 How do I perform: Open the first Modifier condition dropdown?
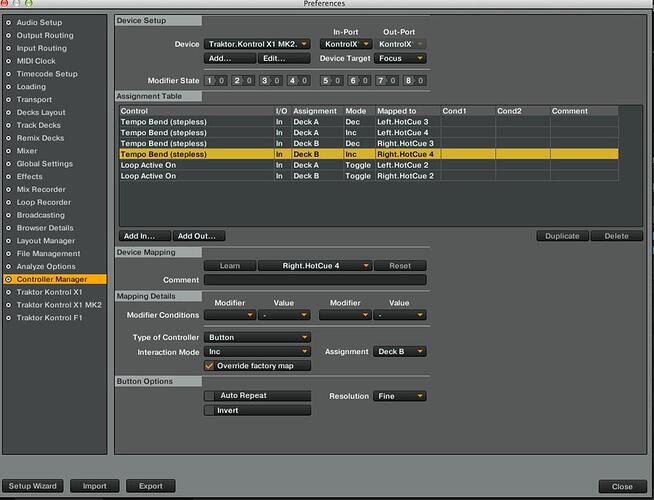230,315
